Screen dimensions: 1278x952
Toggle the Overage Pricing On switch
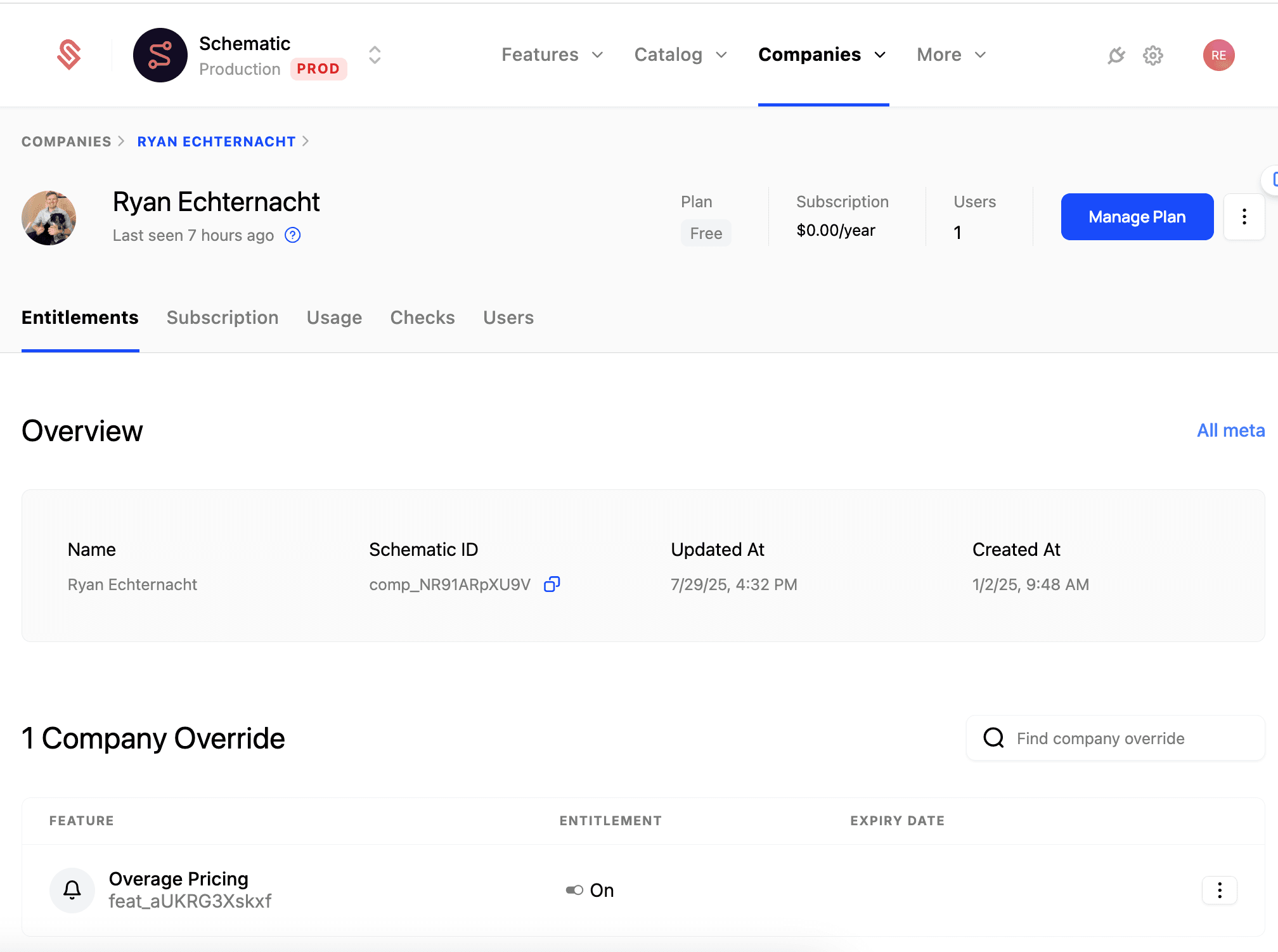tap(574, 891)
